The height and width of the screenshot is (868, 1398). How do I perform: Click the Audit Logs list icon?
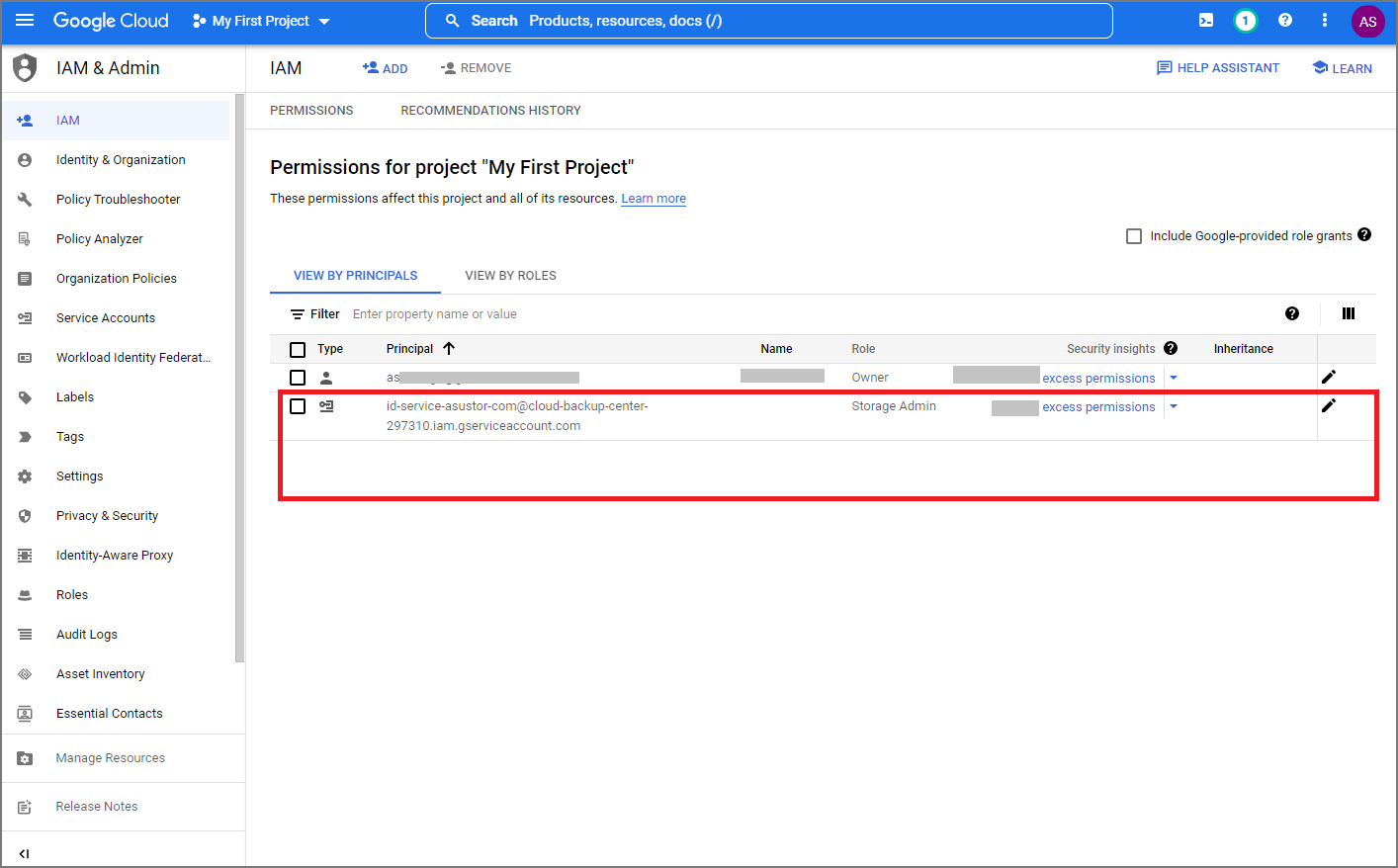25,634
